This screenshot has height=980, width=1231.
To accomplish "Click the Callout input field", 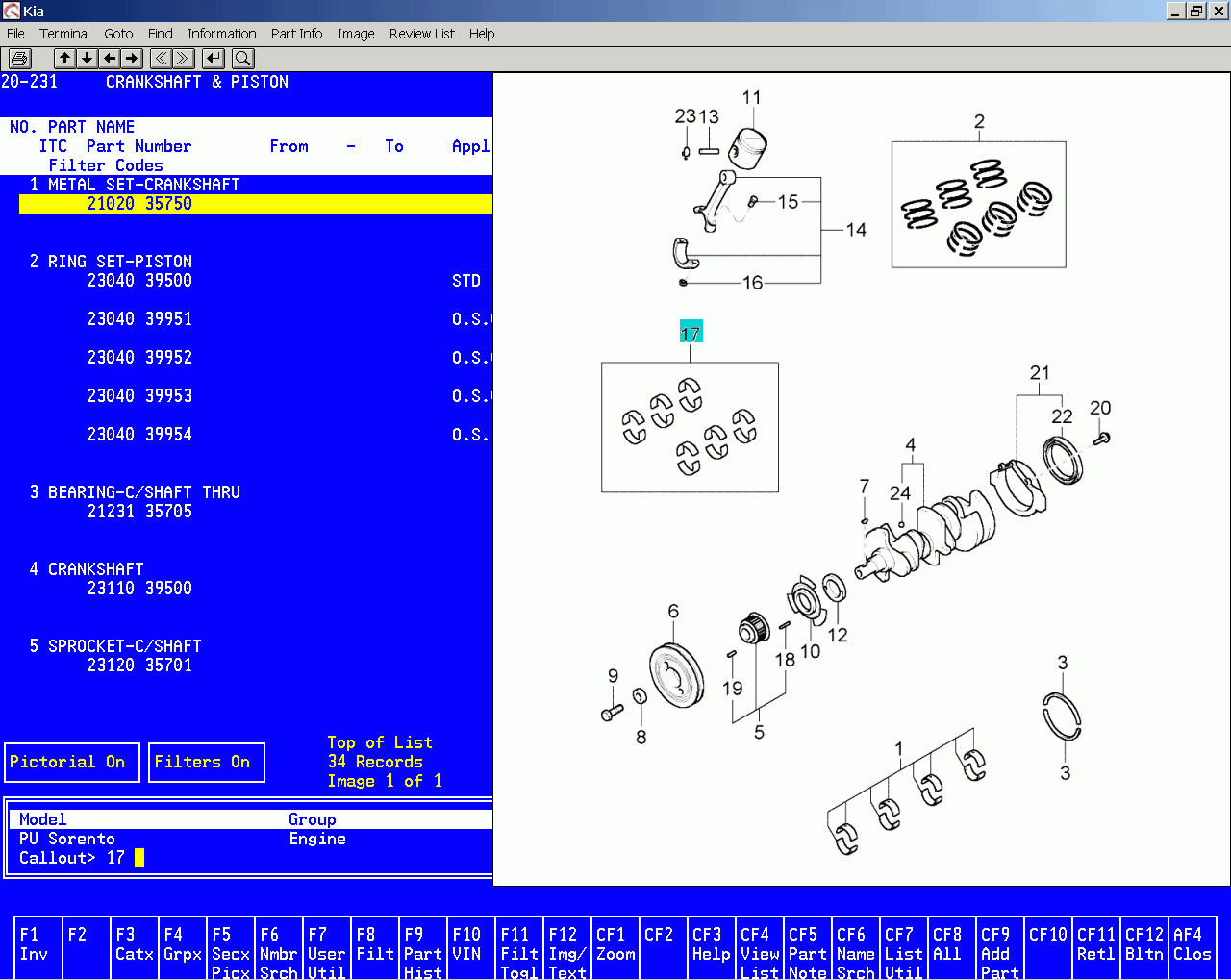I will 125,858.
